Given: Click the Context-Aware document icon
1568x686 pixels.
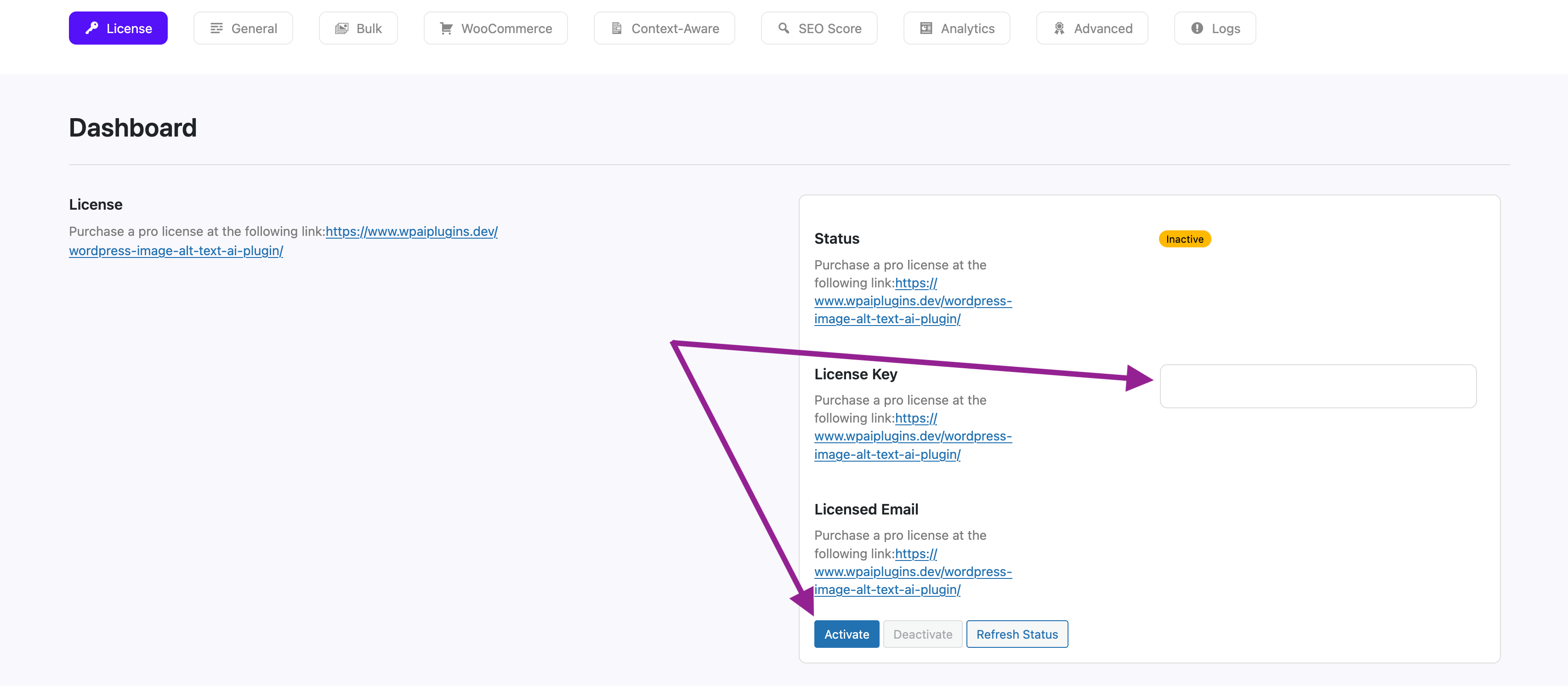Looking at the screenshot, I should point(617,28).
